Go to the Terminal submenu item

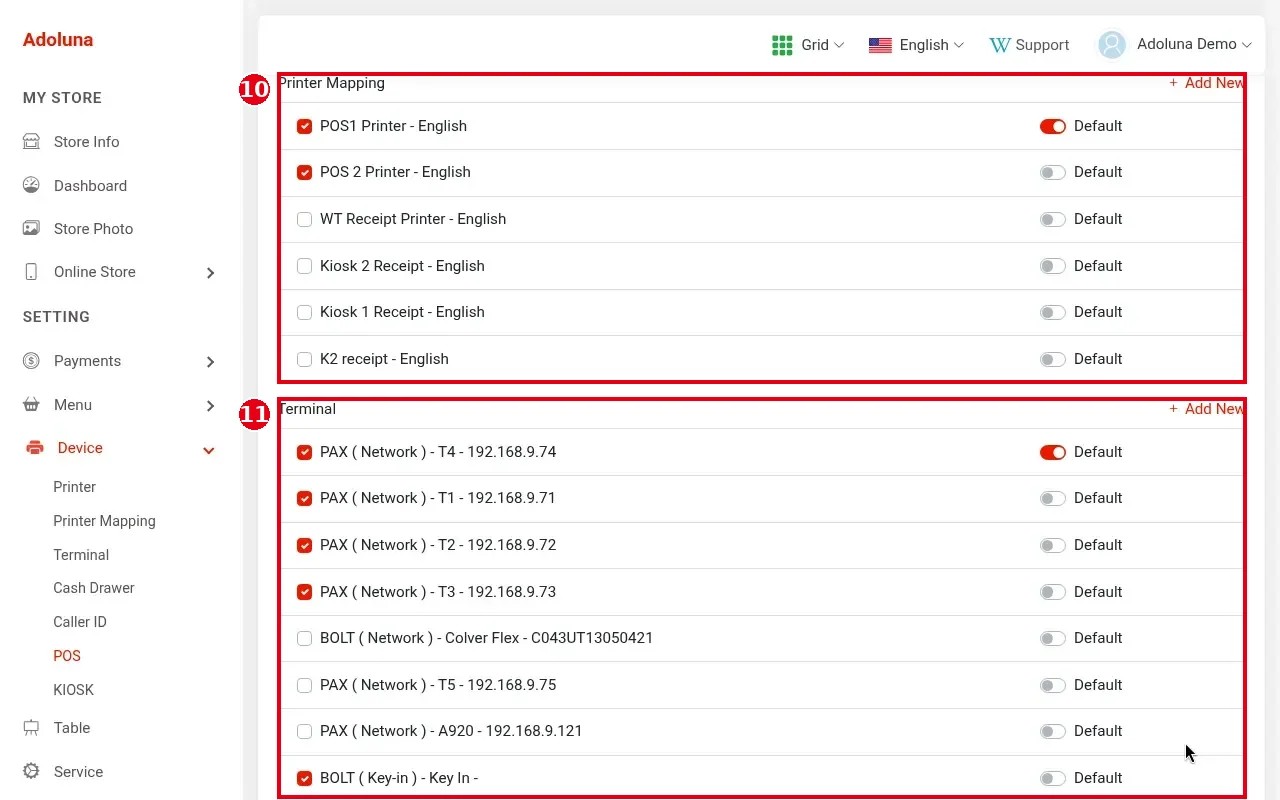pyautogui.click(x=81, y=555)
